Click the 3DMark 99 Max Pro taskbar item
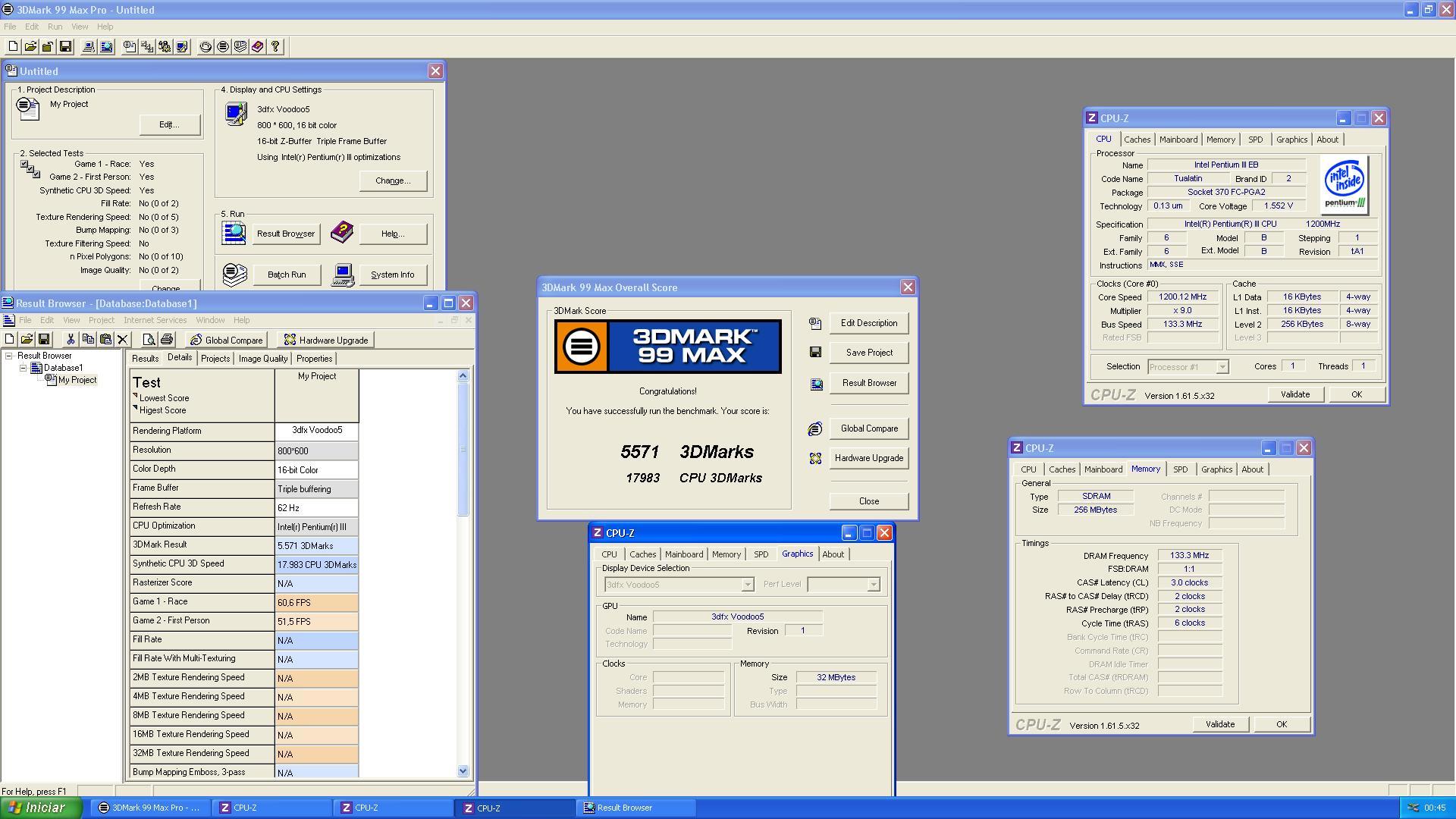 click(149, 808)
